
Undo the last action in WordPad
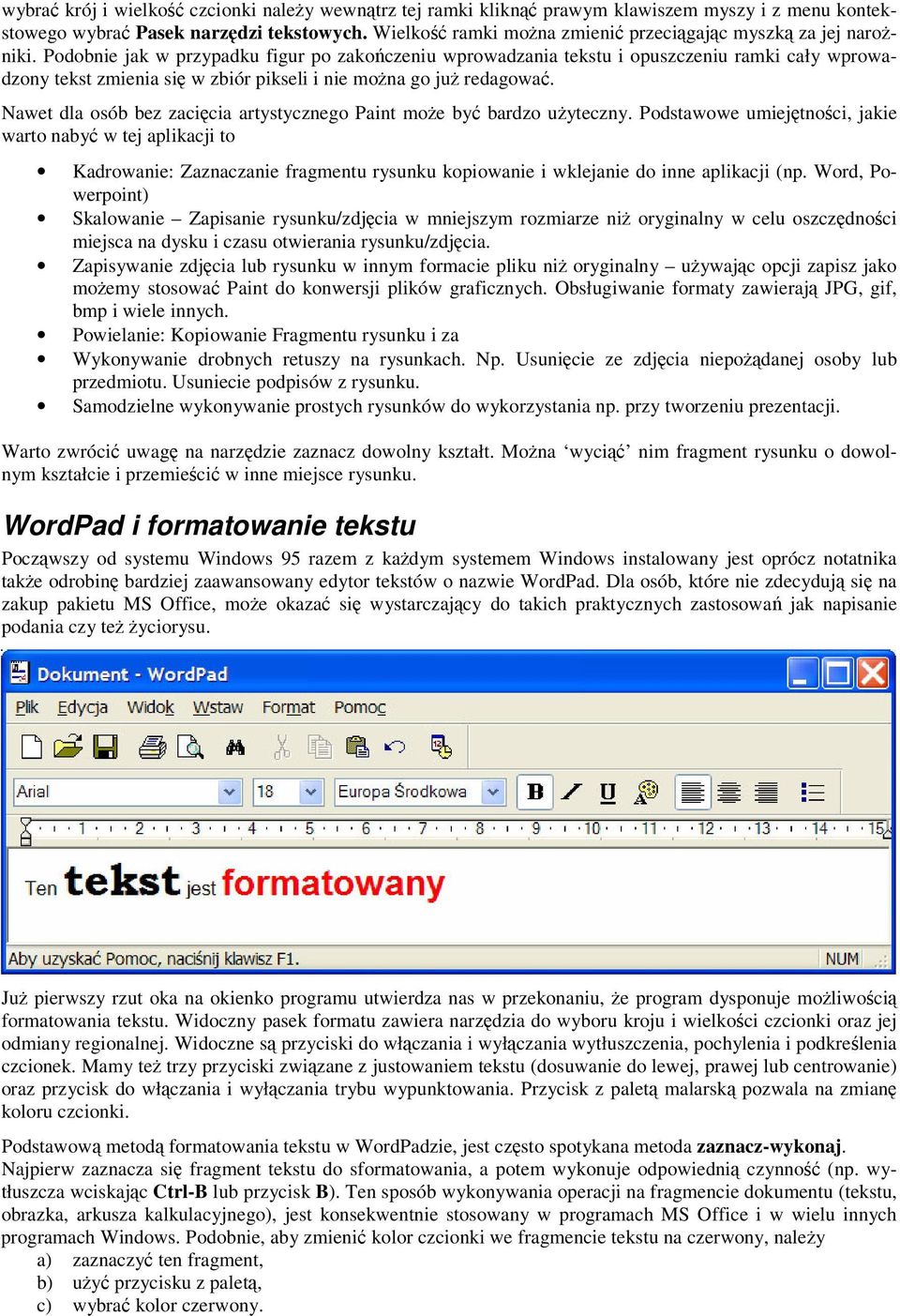point(395,747)
